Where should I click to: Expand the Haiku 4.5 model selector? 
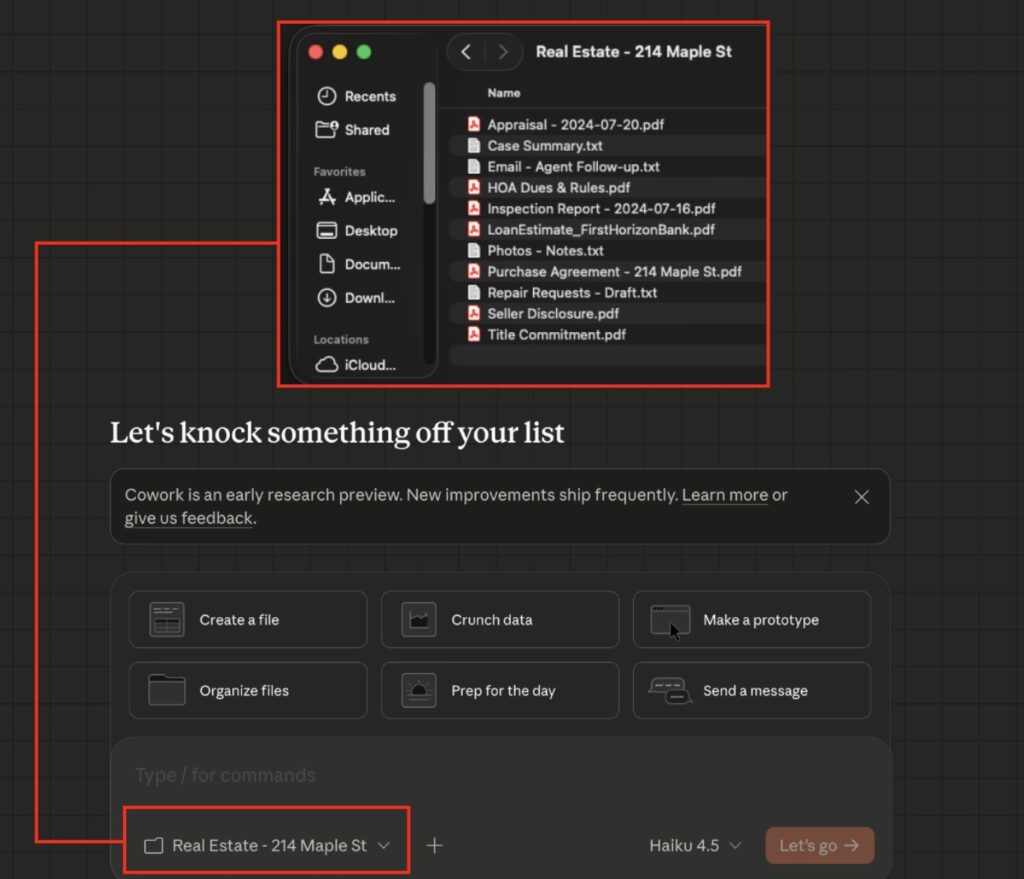tap(695, 846)
